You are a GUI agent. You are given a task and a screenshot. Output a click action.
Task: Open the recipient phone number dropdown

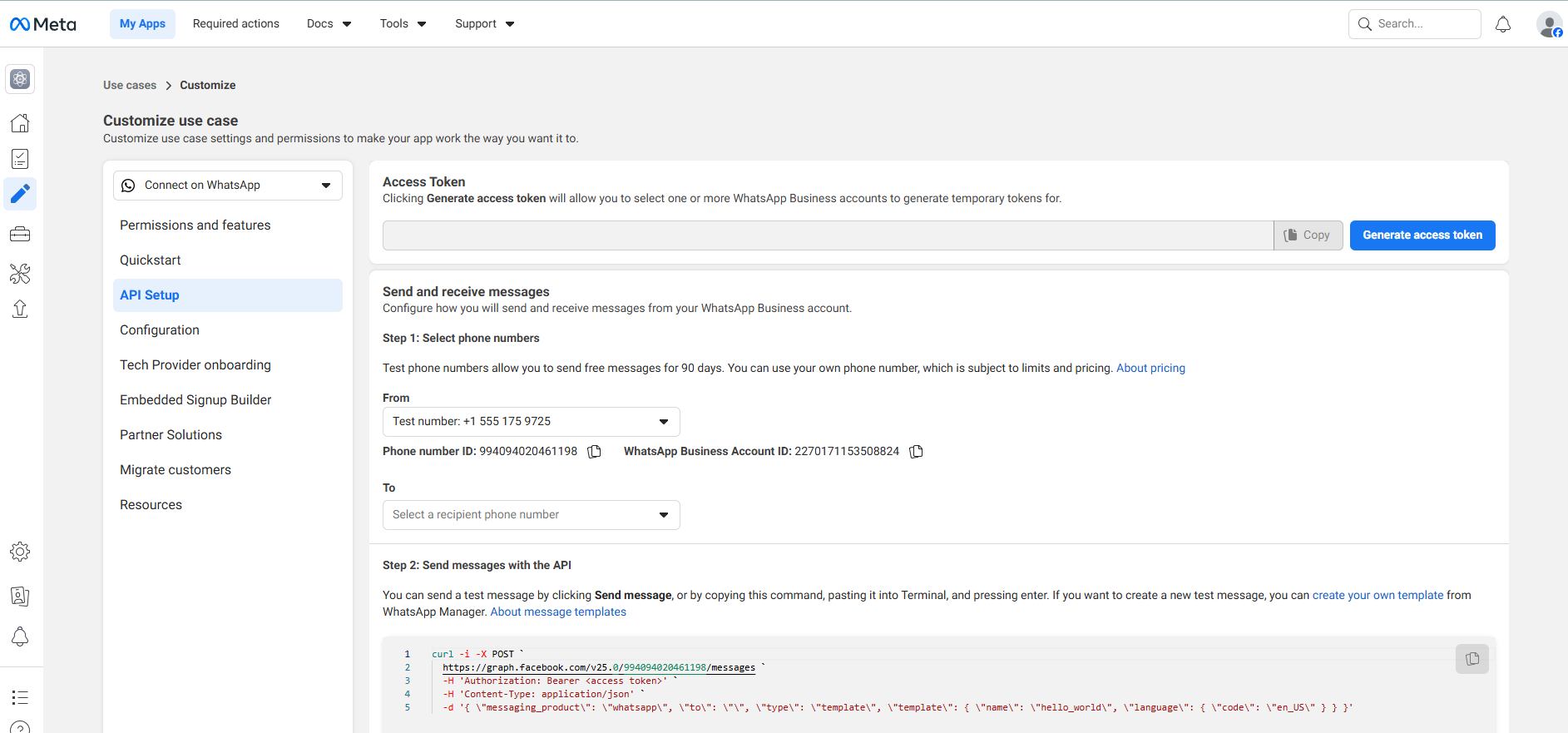(x=532, y=515)
